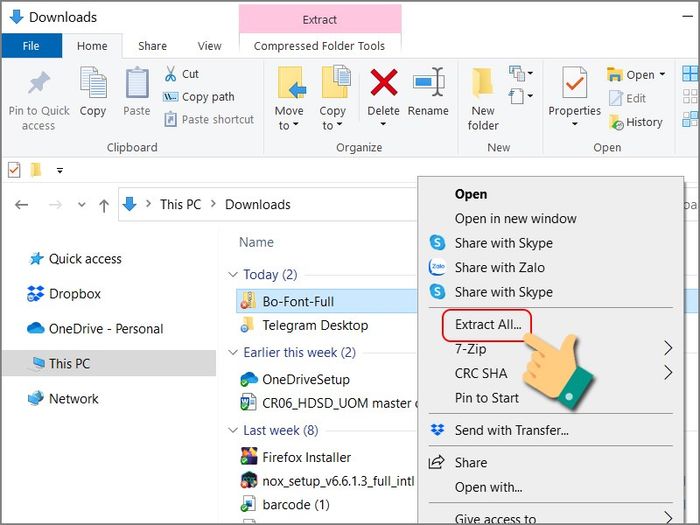The width and height of the screenshot is (700, 525).
Task: Open Customize Quick Access Toolbar dropdown
Action: pyautogui.click(x=60, y=170)
